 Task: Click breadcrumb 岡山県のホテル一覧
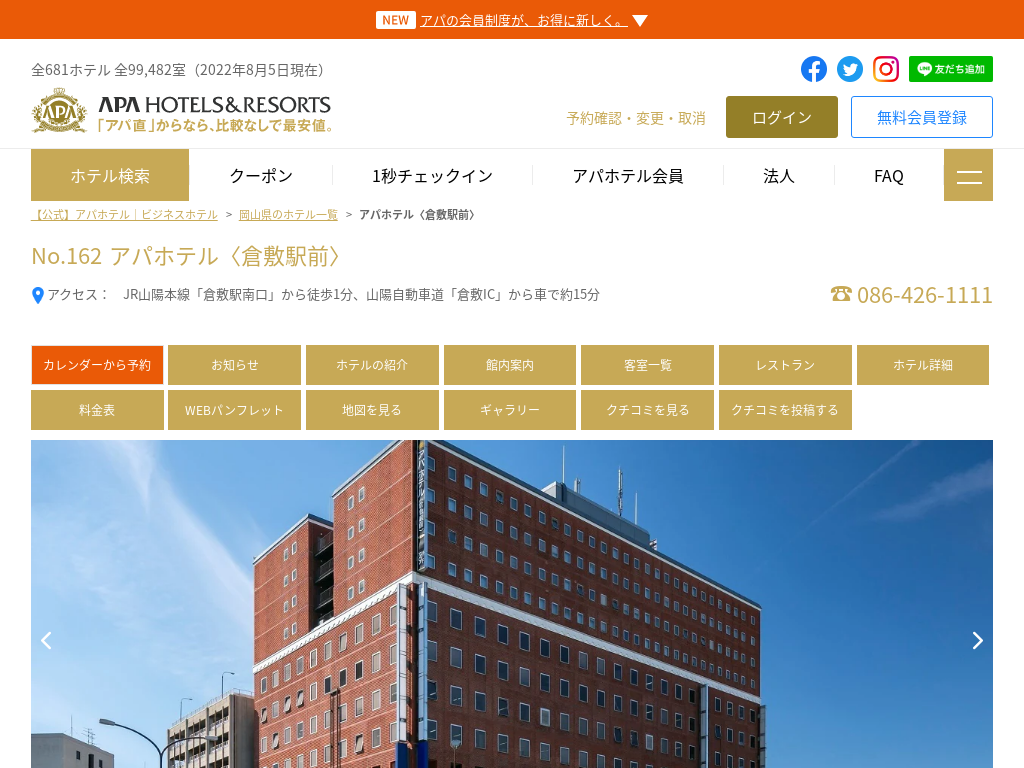[288, 215]
